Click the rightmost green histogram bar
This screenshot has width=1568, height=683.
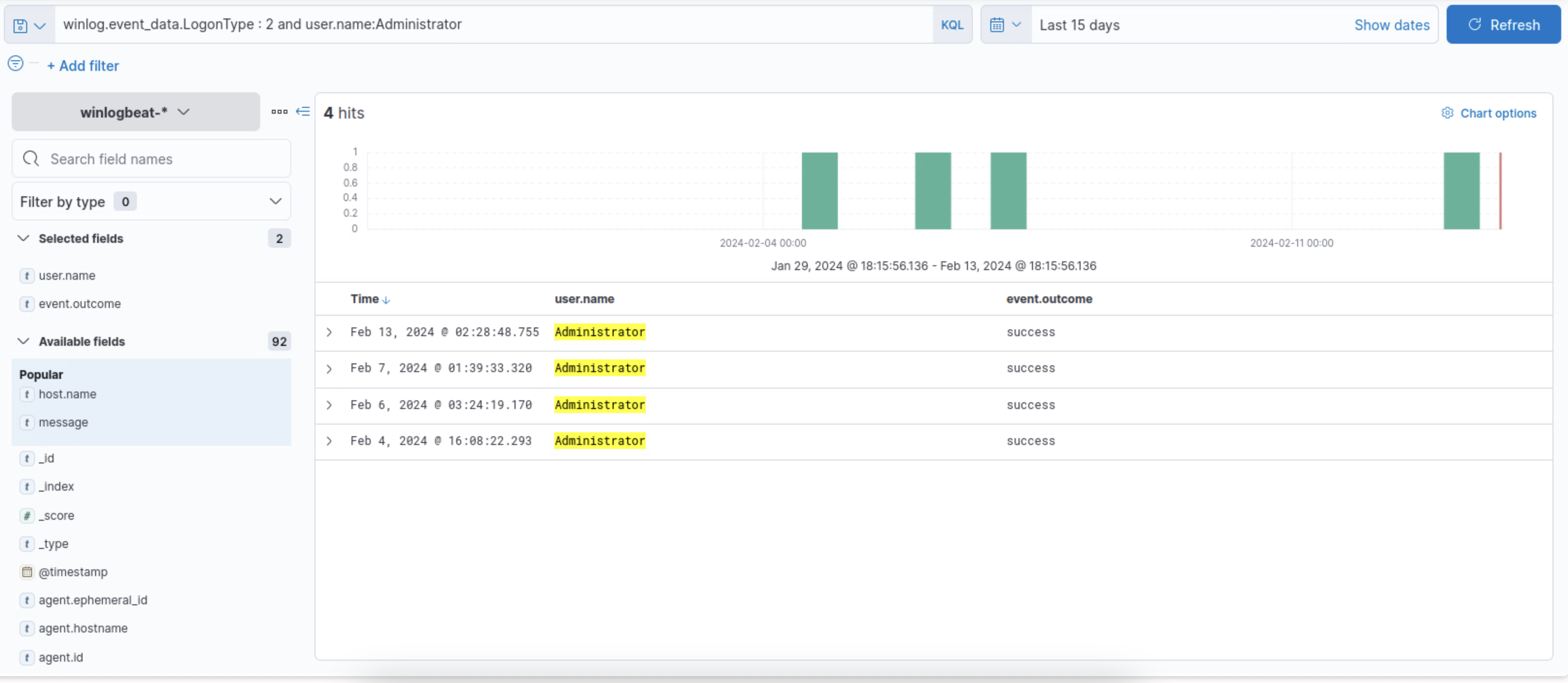pyautogui.click(x=1461, y=191)
